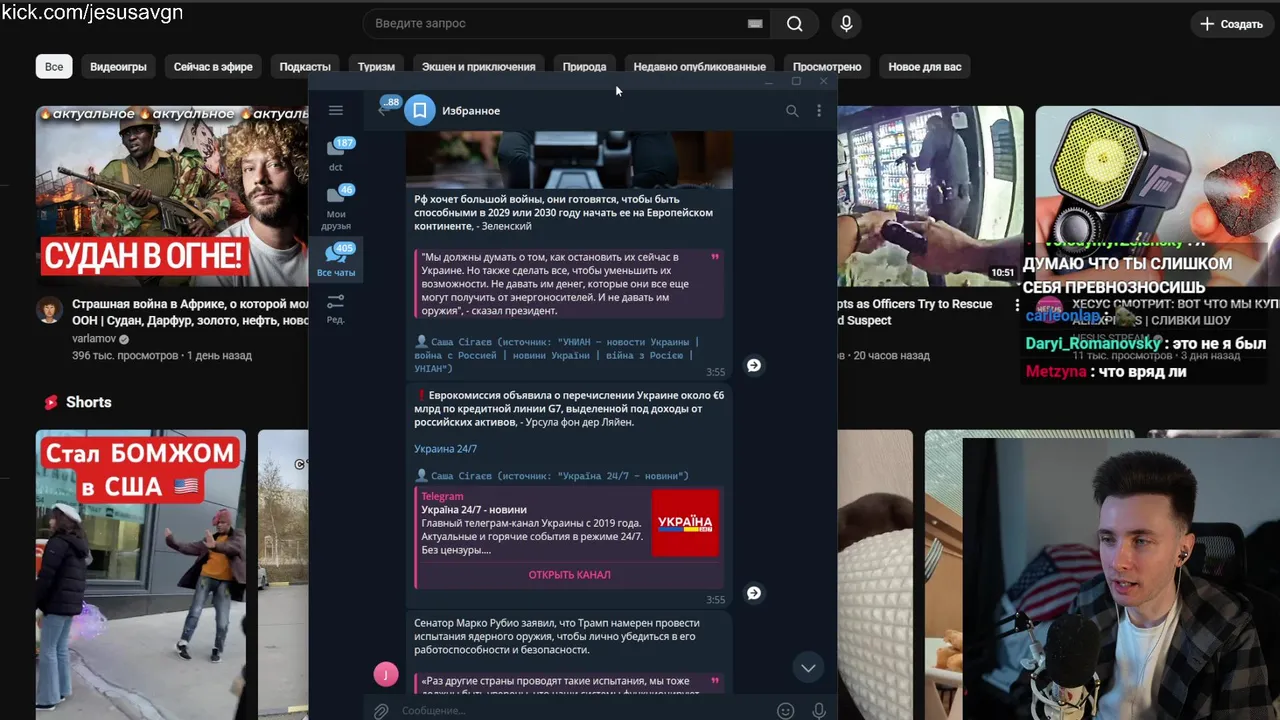Image resolution: width=1280 pixels, height=720 pixels.
Task: Open the gadget video thumbnail on right
Action: (x=1157, y=196)
